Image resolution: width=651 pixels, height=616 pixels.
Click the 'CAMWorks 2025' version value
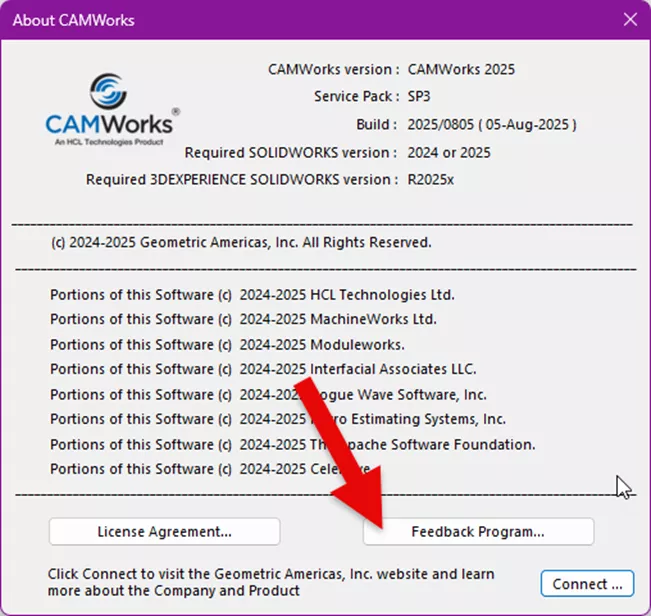(461, 69)
